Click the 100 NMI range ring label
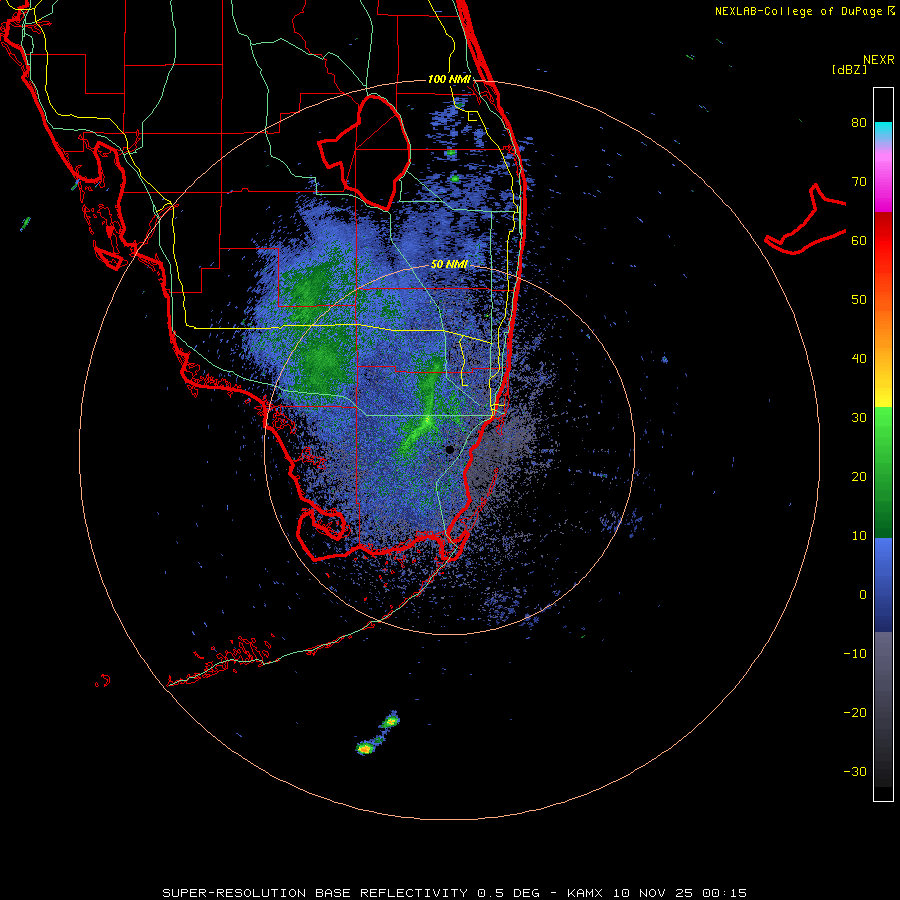Image resolution: width=900 pixels, height=900 pixels. pos(449,79)
